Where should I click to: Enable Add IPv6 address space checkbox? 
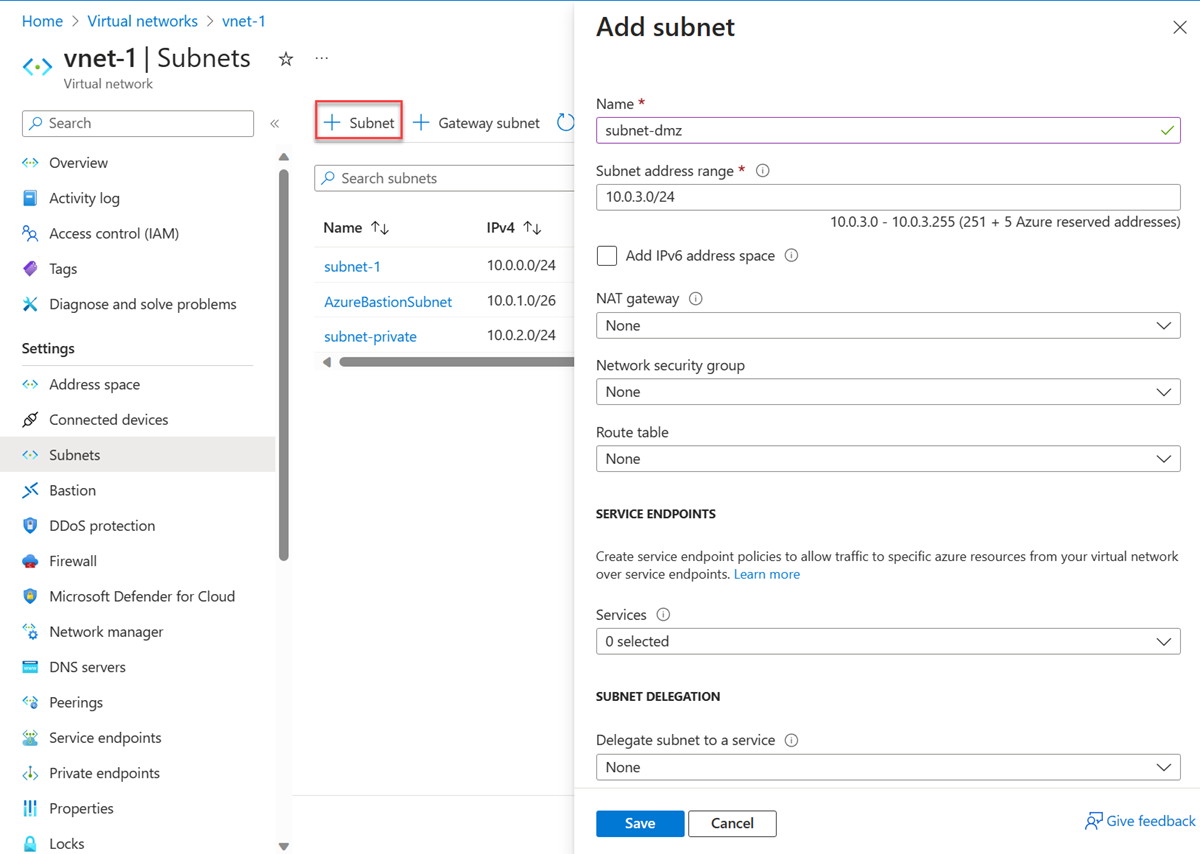click(x=607, y=256)
